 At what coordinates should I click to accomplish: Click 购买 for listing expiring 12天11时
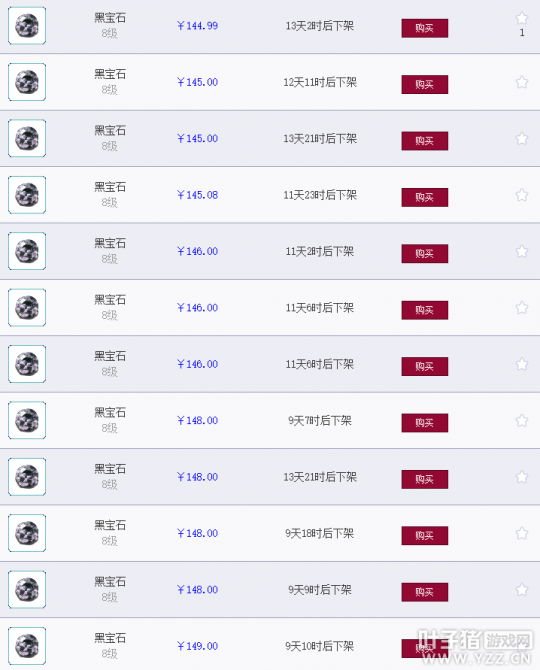click(425, 85)
